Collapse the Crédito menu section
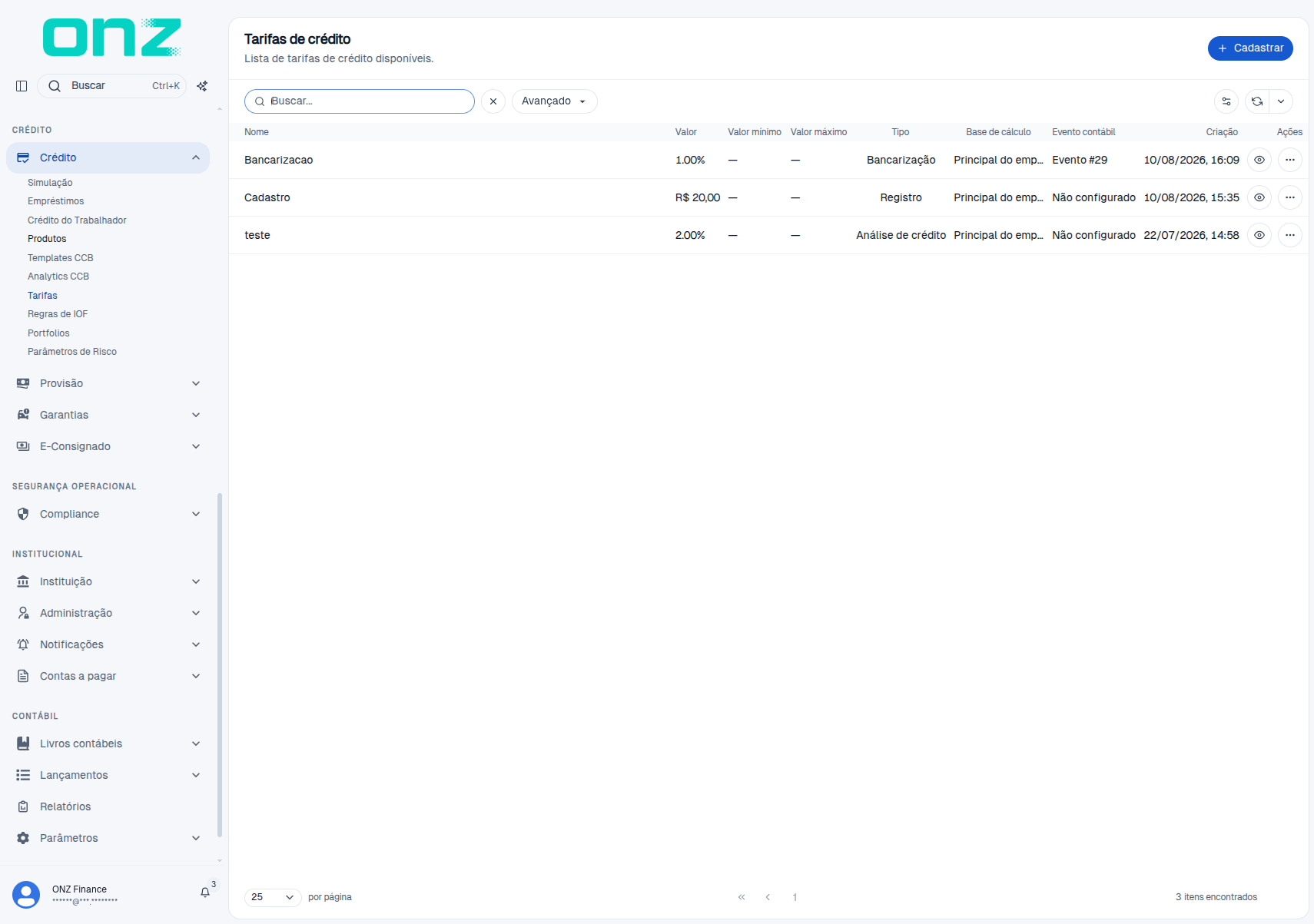1314x924 pixels. click(x=108, y=157)
